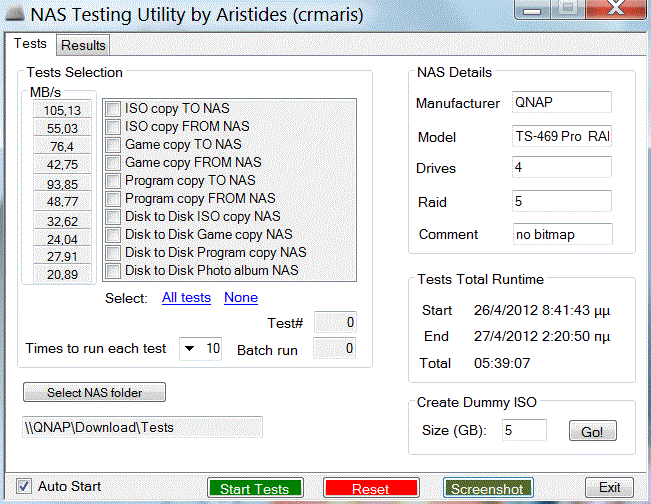
Task: Click the Exit button
Action: pyautogui.click(x=609, y=487)
